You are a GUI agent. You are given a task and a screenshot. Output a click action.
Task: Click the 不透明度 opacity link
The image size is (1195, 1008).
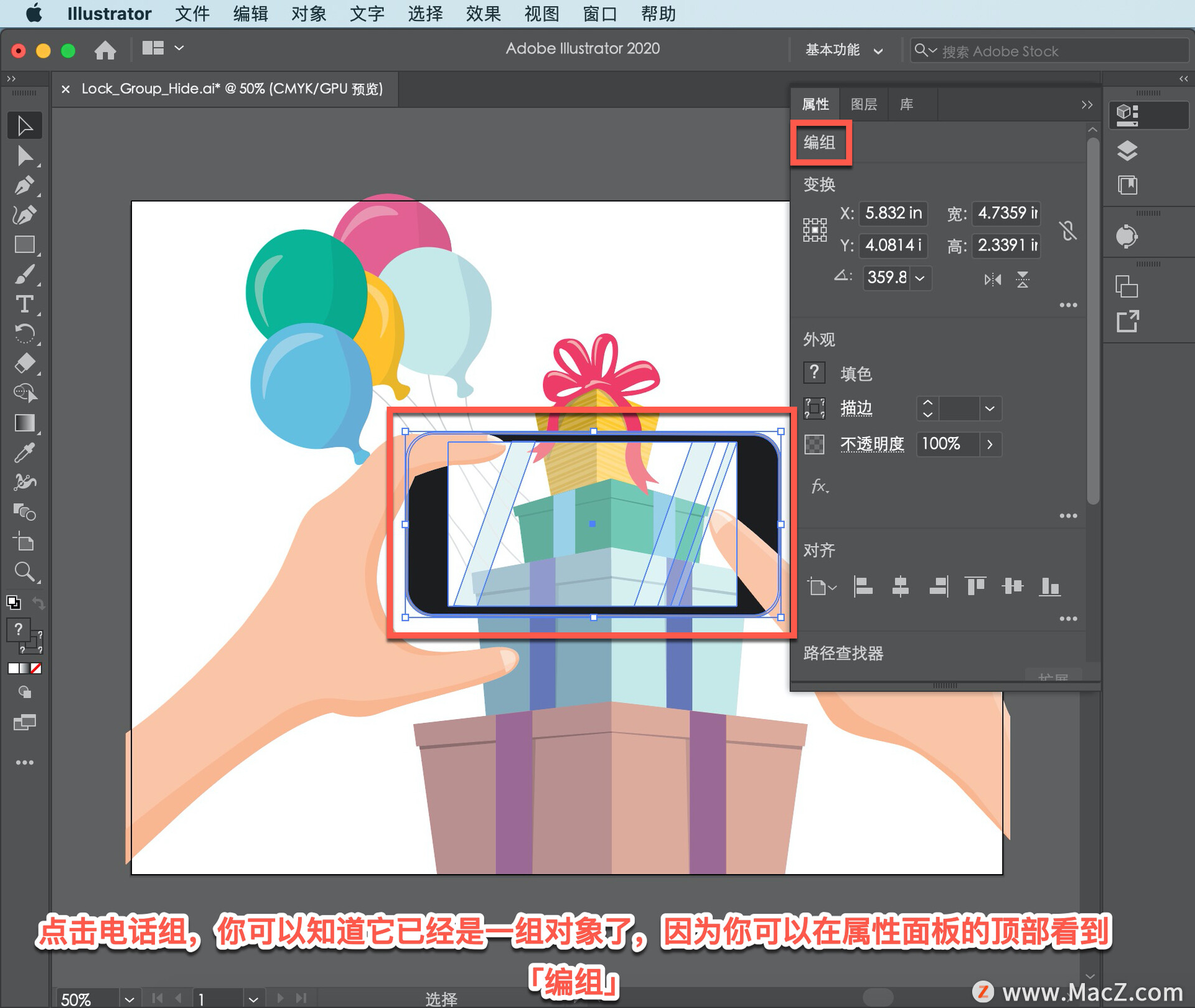coord(872,445)
